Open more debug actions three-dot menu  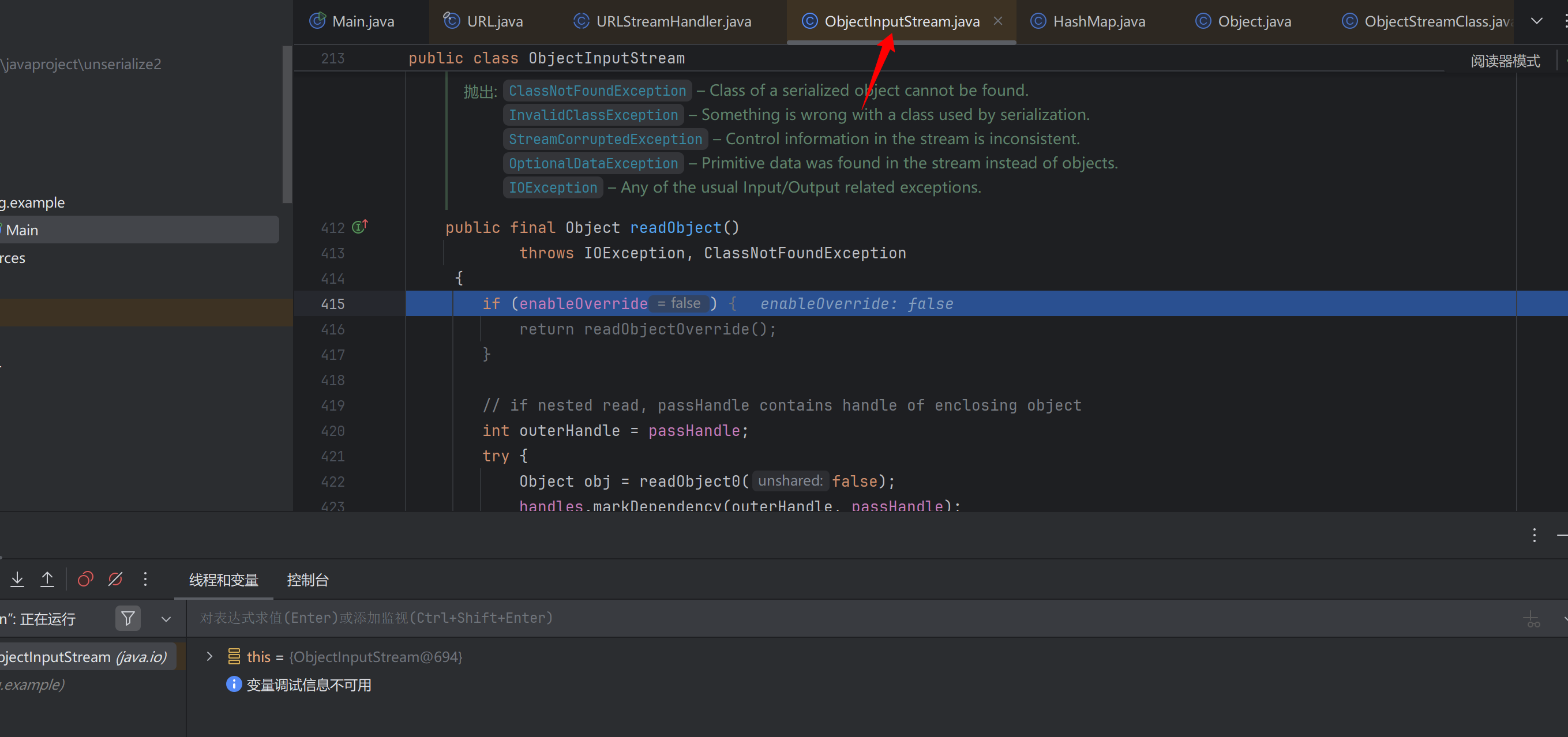click(145, 579)
